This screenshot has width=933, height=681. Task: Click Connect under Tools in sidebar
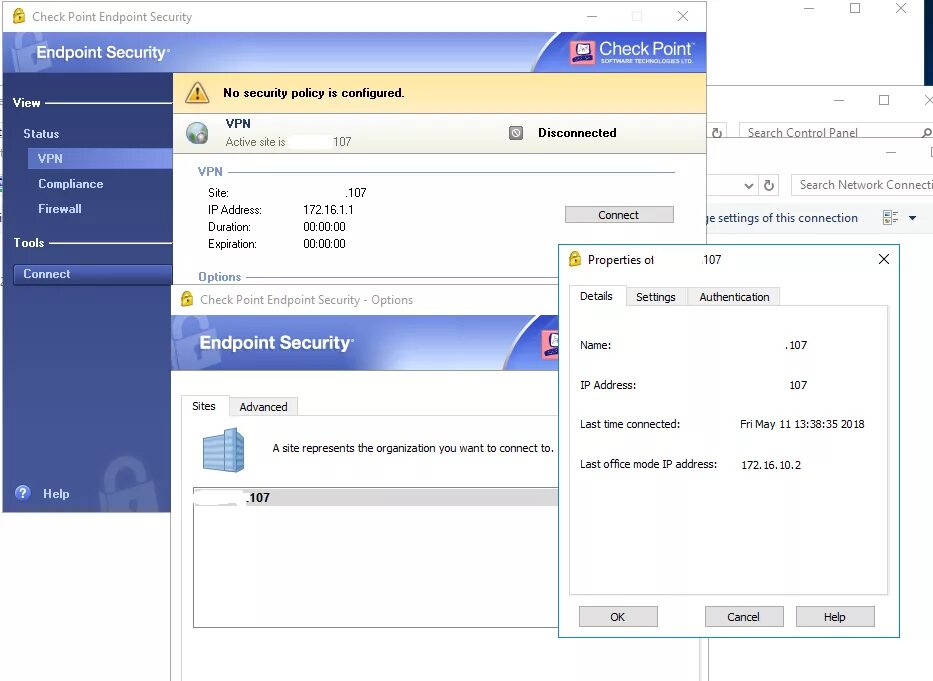point(93,274)
